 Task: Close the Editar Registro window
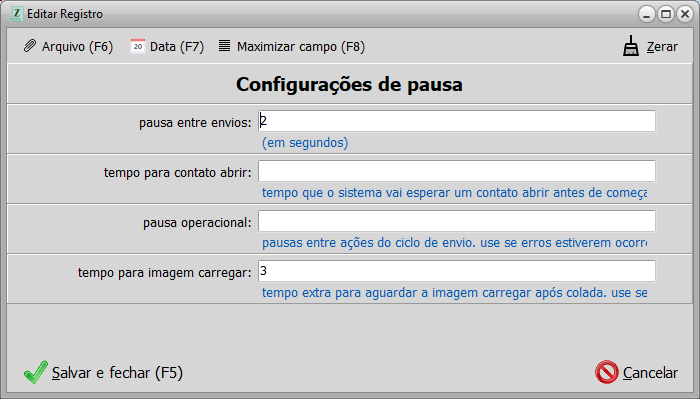pyautogui.click(x=685, y=14)
